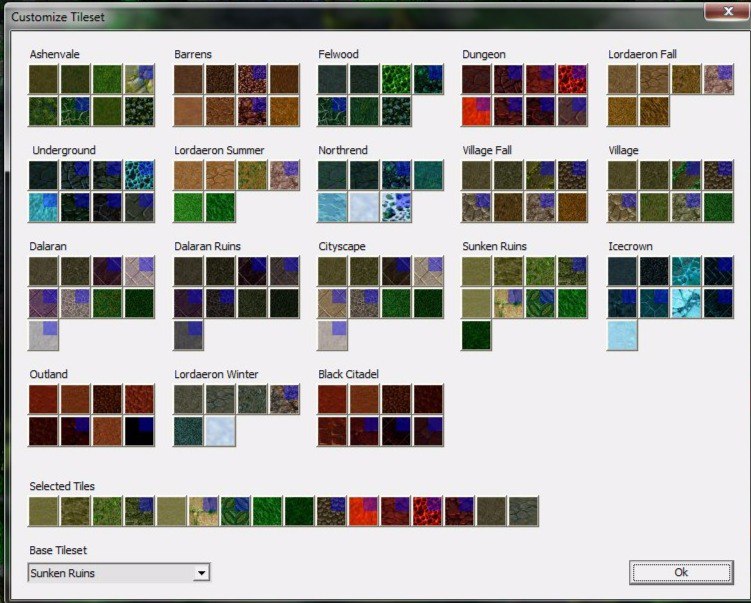Click the "Base Tileset" label

pos(58,550)
